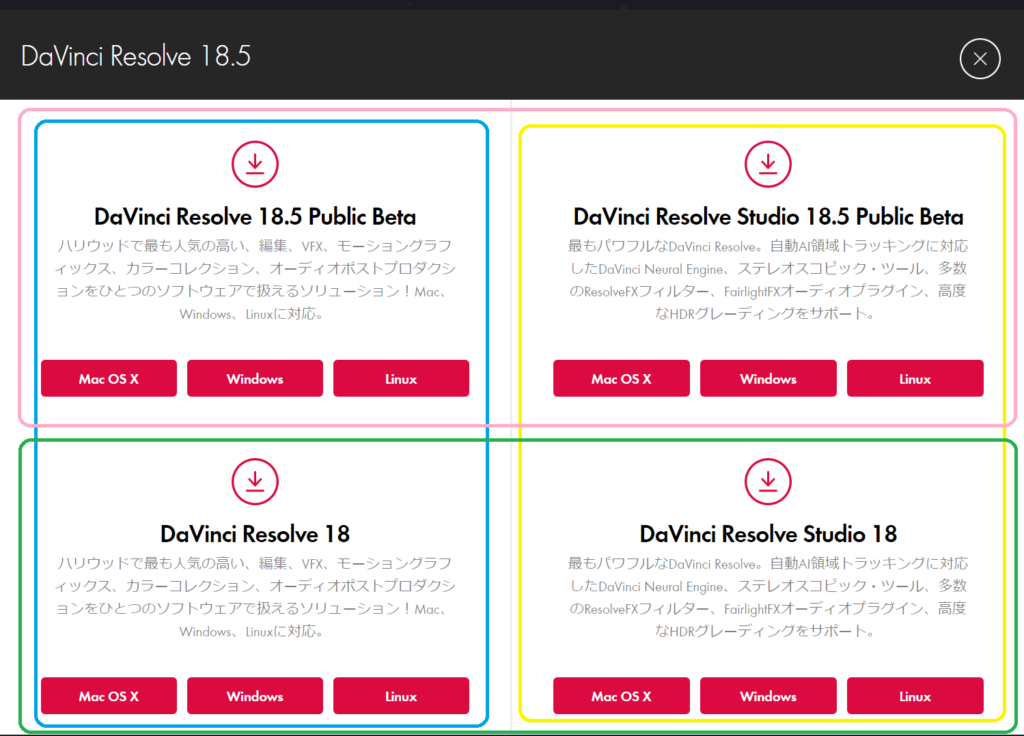Download Studio 18.5 Public Beta for Linux
This screenshot has width=1024, height=736.
pos(915,378)
